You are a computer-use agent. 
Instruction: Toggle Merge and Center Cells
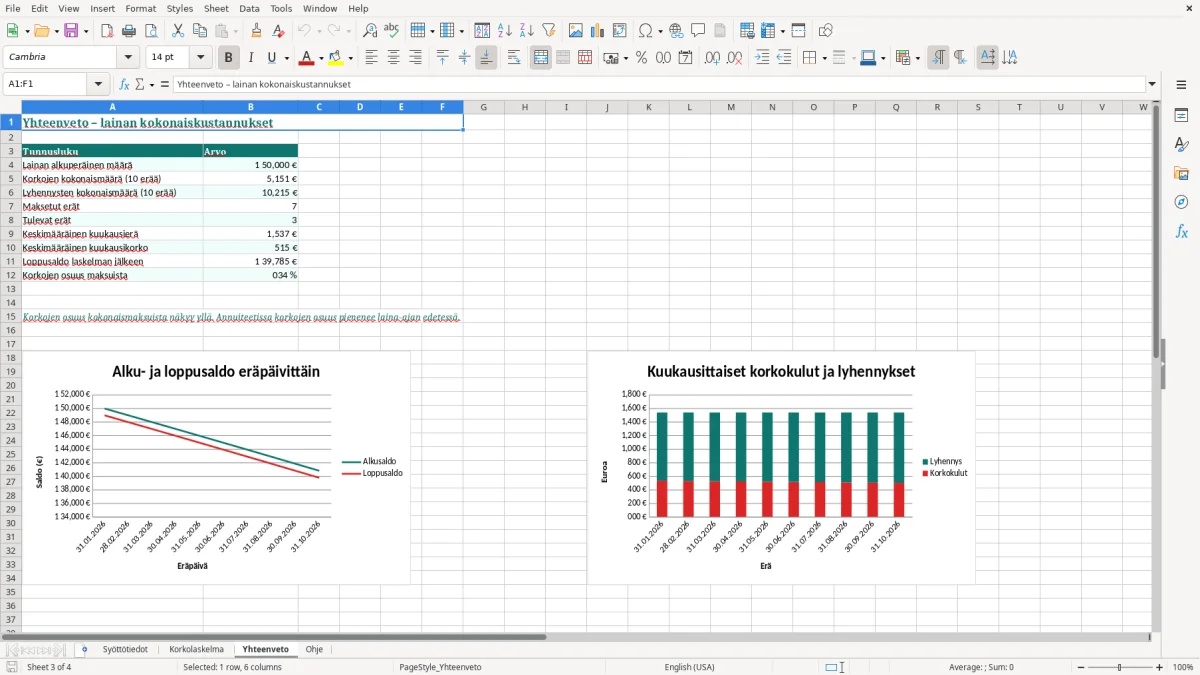[541, 58]
